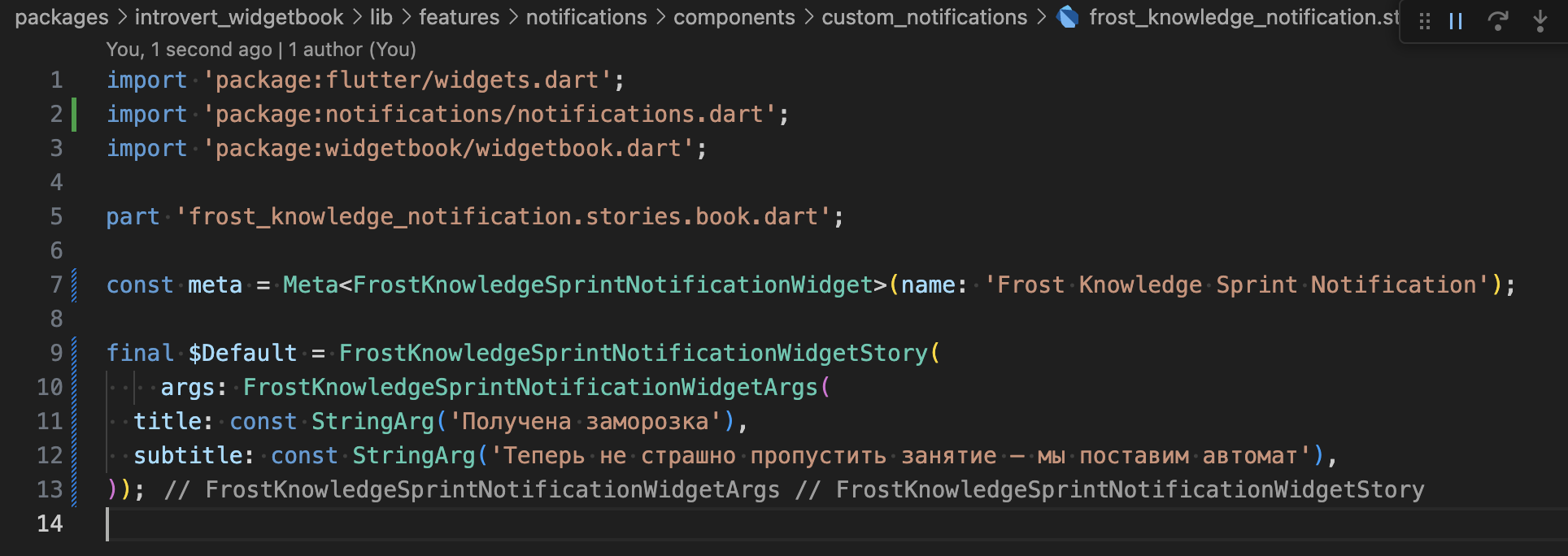Click the striped gutter change marker on line 7
Image resolution: width=1568 pixels, height=556 pixels.
pos(74,285)
